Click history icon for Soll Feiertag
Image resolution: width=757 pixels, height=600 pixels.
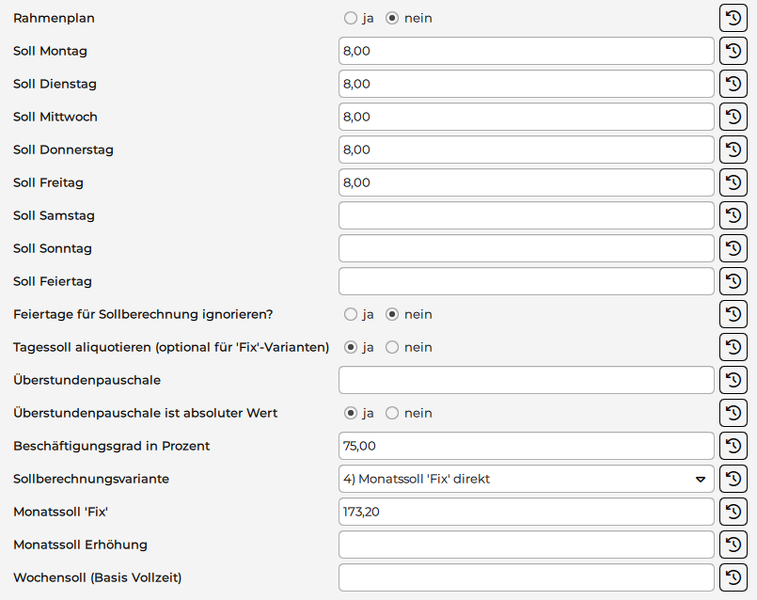733,281
